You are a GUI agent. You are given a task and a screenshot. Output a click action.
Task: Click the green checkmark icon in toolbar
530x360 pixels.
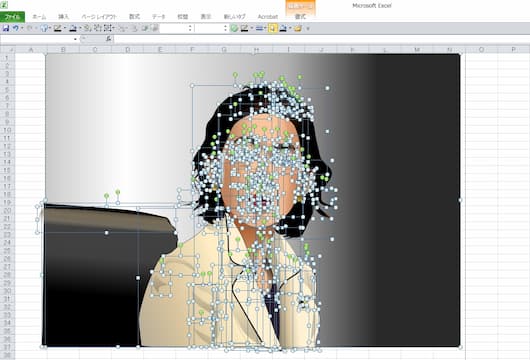coord(234,28)
